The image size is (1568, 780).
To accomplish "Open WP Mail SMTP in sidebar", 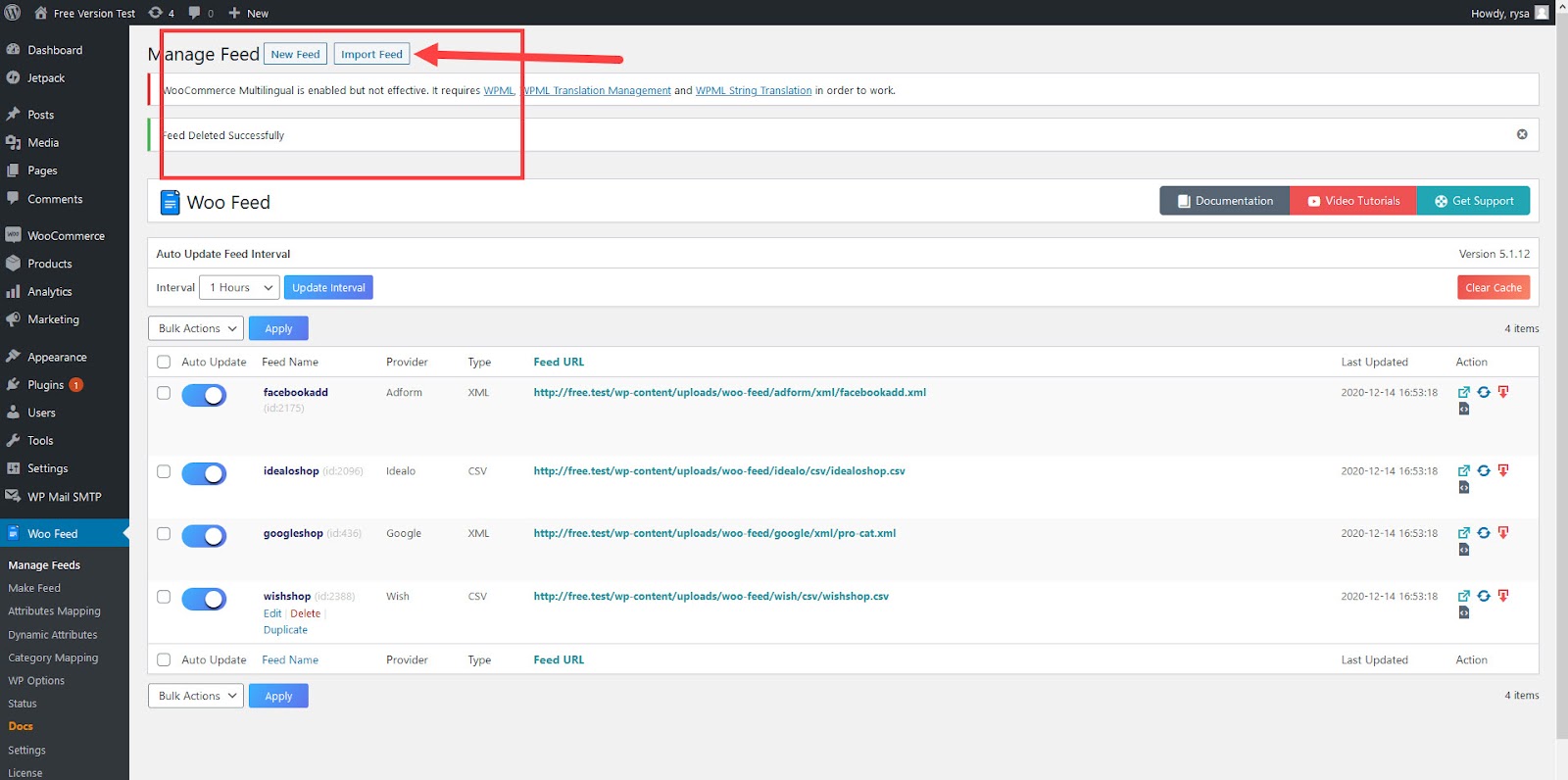I will pos(65,497).
